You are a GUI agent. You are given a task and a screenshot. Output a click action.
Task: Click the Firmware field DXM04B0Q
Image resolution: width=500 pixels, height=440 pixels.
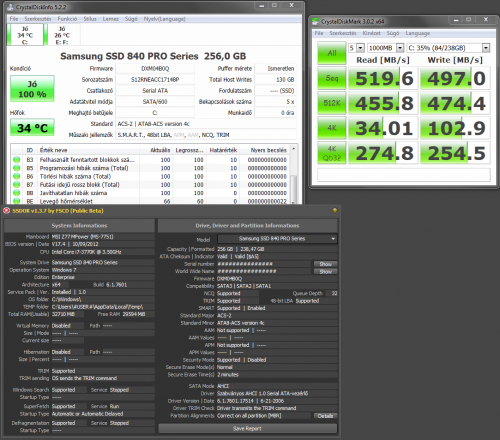[x=155, y=69]
